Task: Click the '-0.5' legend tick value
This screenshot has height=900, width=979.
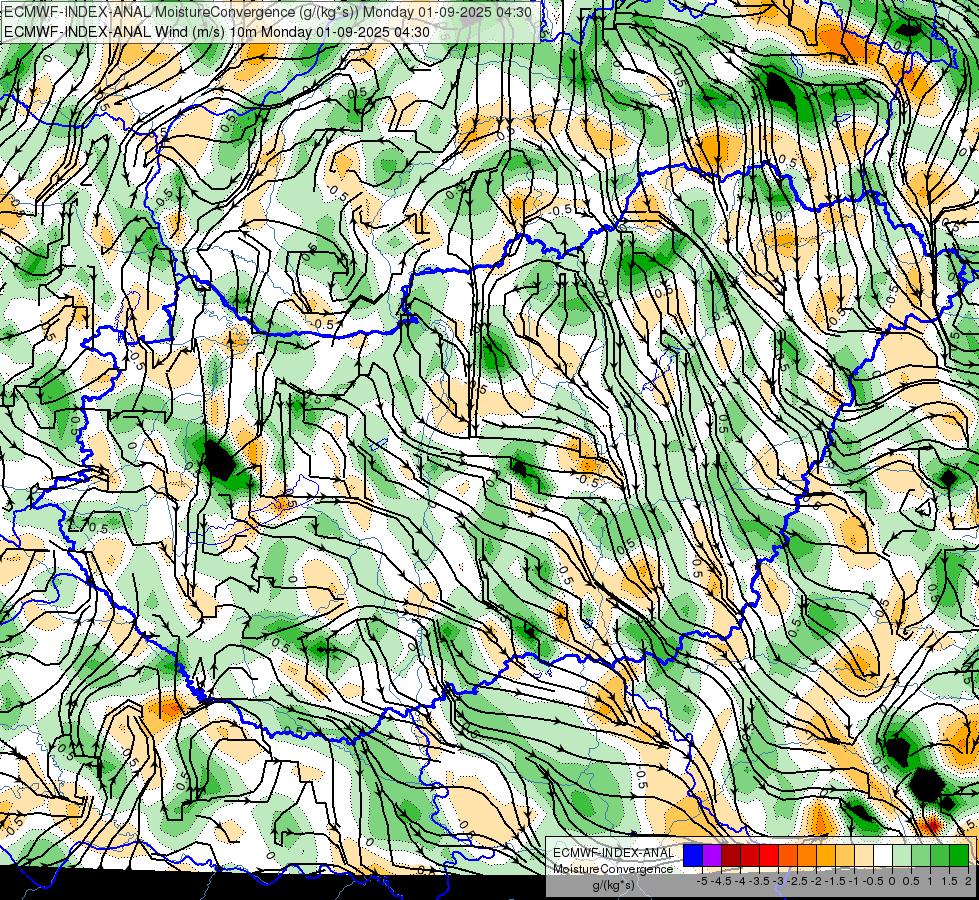Action: click(x=873, y=881)
